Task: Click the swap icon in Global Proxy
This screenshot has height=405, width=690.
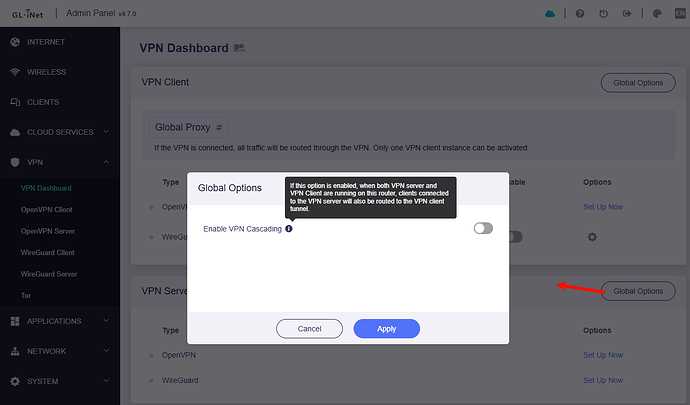Action: pos(219,127)
